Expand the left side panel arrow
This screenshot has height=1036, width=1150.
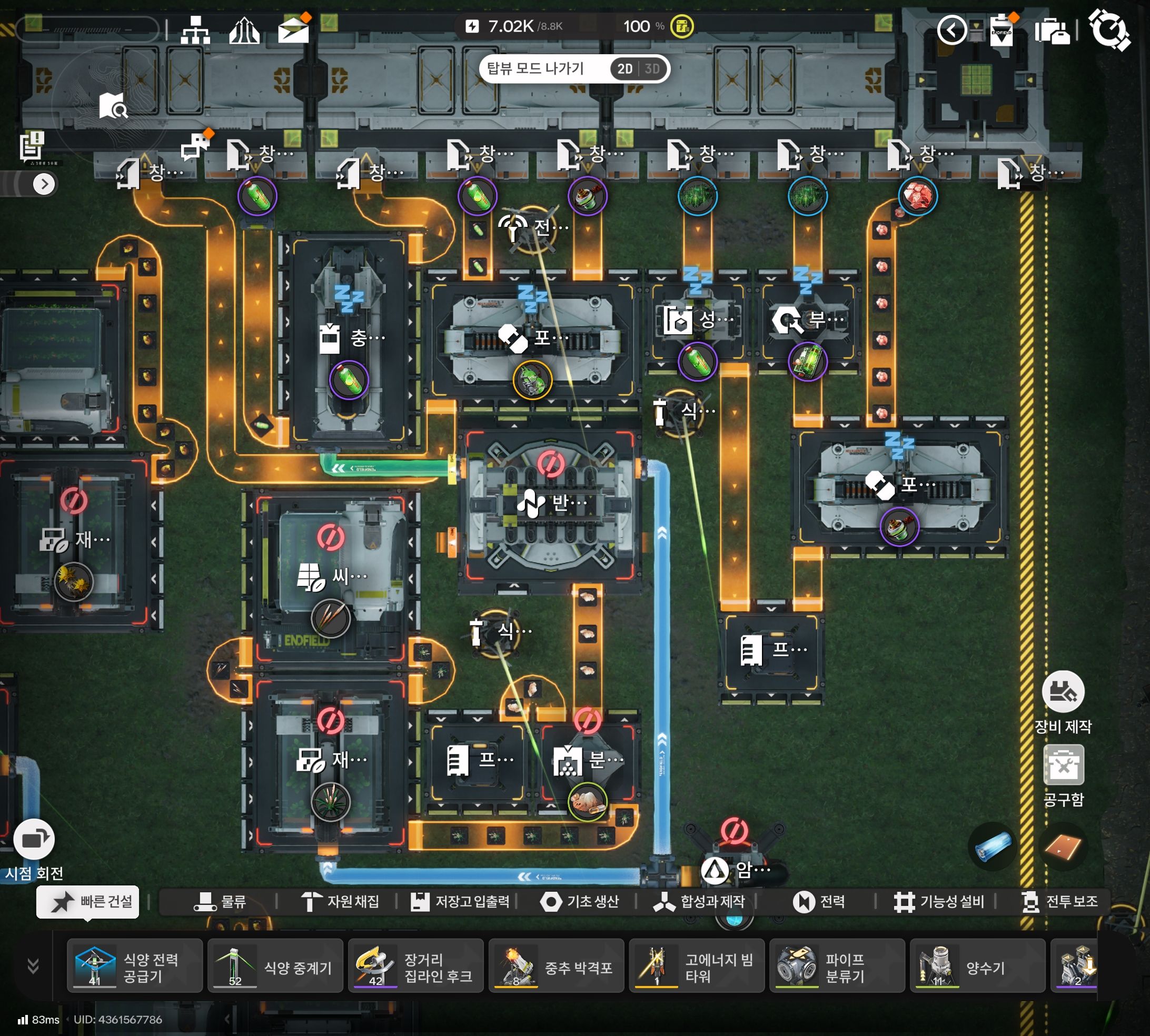point(44,184)
